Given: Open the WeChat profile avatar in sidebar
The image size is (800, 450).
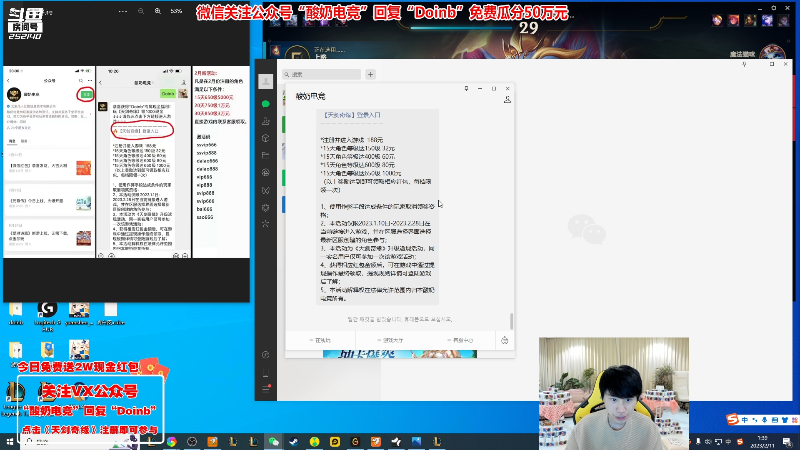Looking at the screenshot, I should coord(266,82).
